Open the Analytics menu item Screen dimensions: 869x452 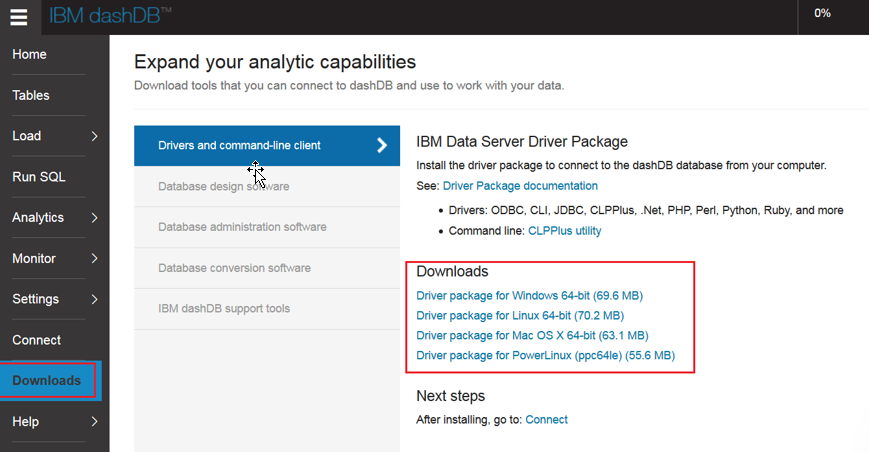click(x=38, y=218)
